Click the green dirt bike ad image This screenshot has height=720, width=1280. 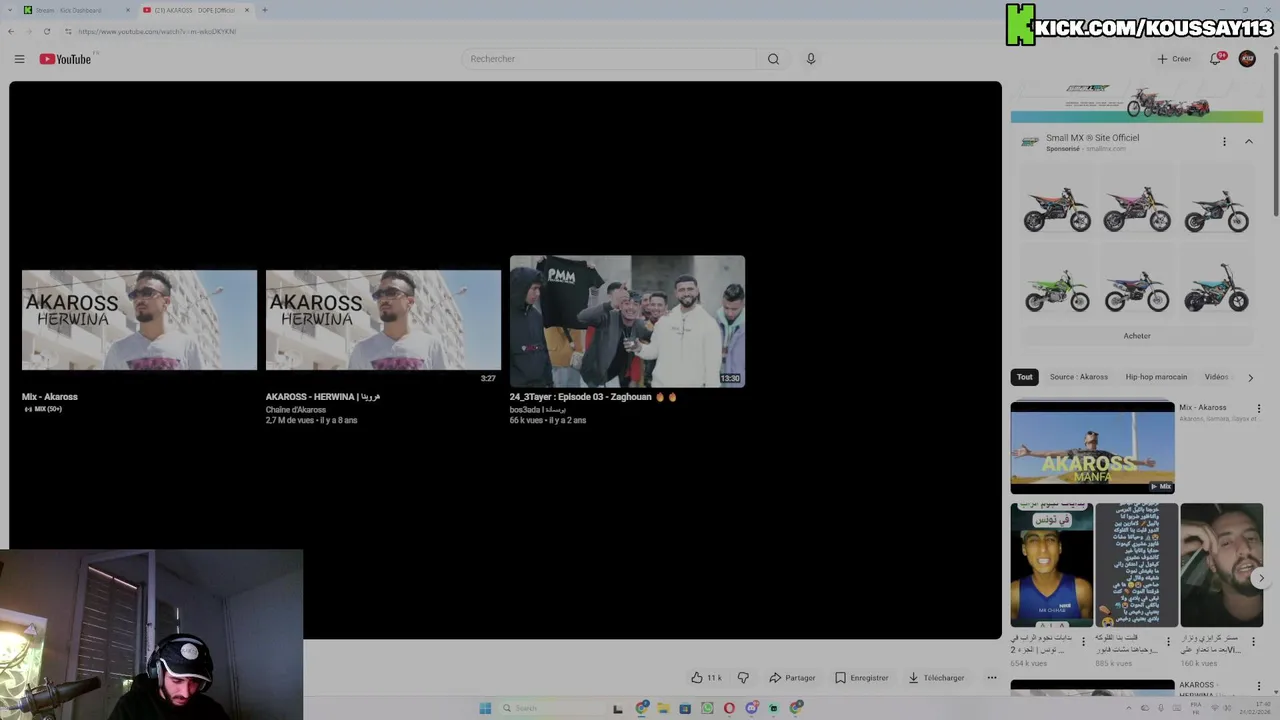pos(1057,290)
